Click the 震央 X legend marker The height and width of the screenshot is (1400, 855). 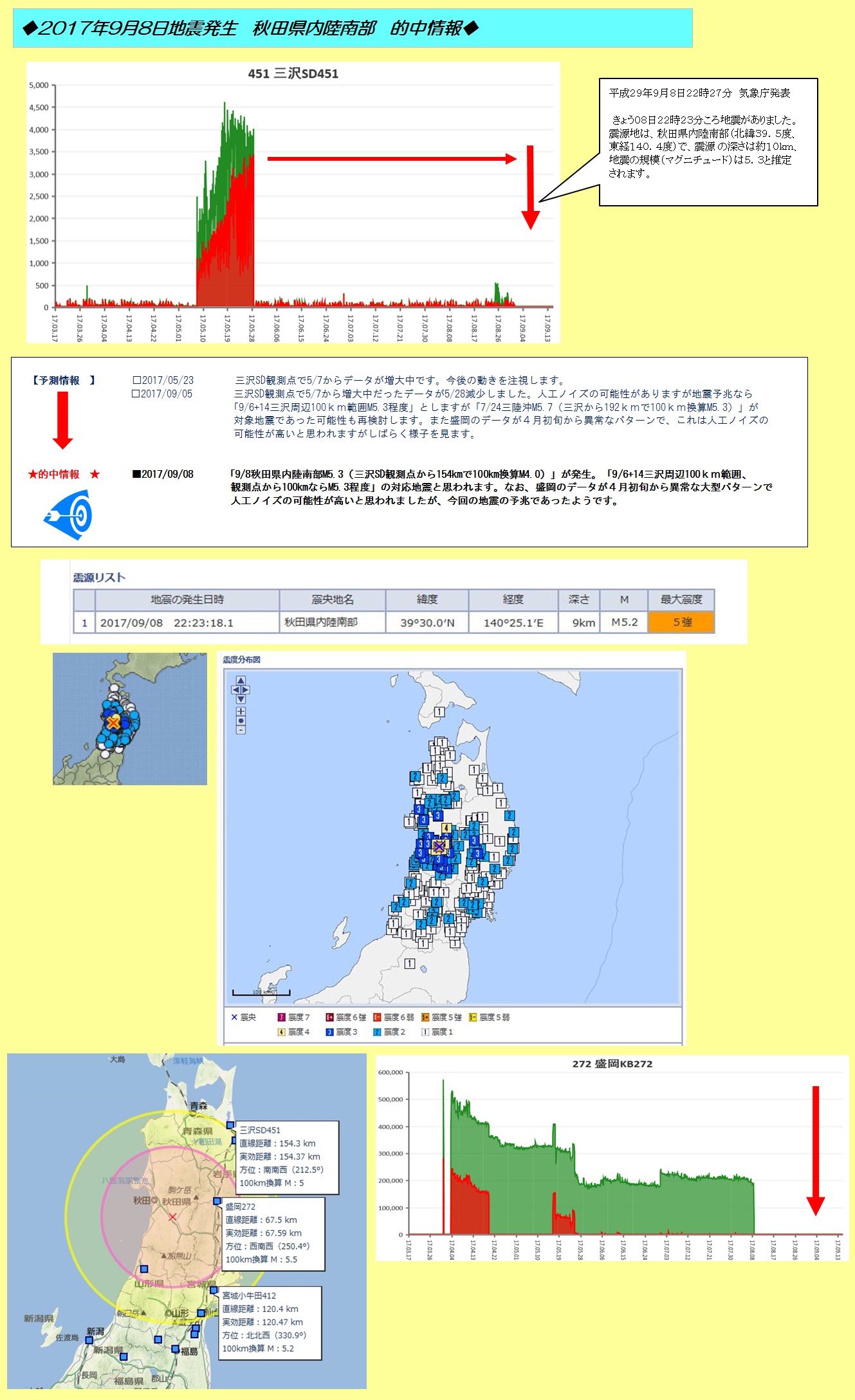(234, 1017)
